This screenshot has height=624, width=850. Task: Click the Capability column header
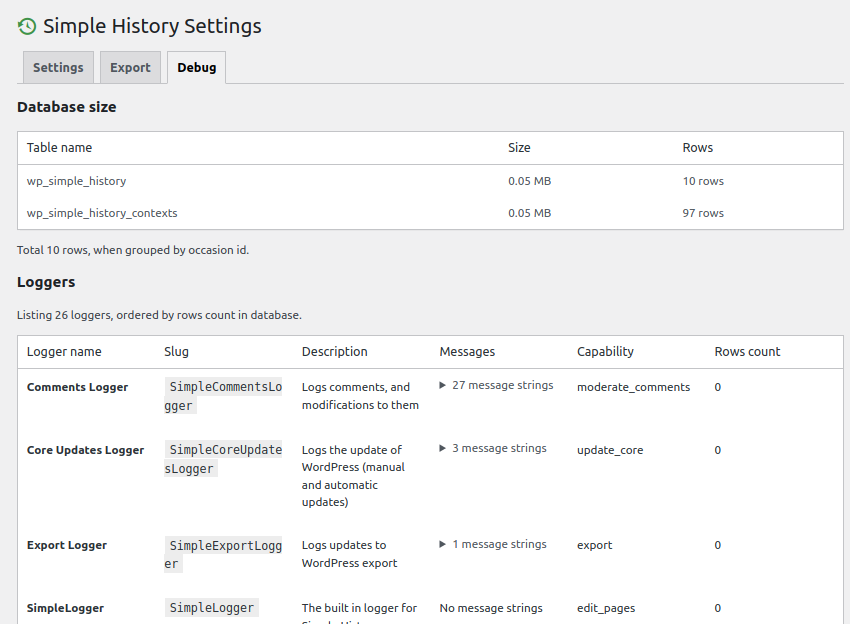click(x=605, y=351)
